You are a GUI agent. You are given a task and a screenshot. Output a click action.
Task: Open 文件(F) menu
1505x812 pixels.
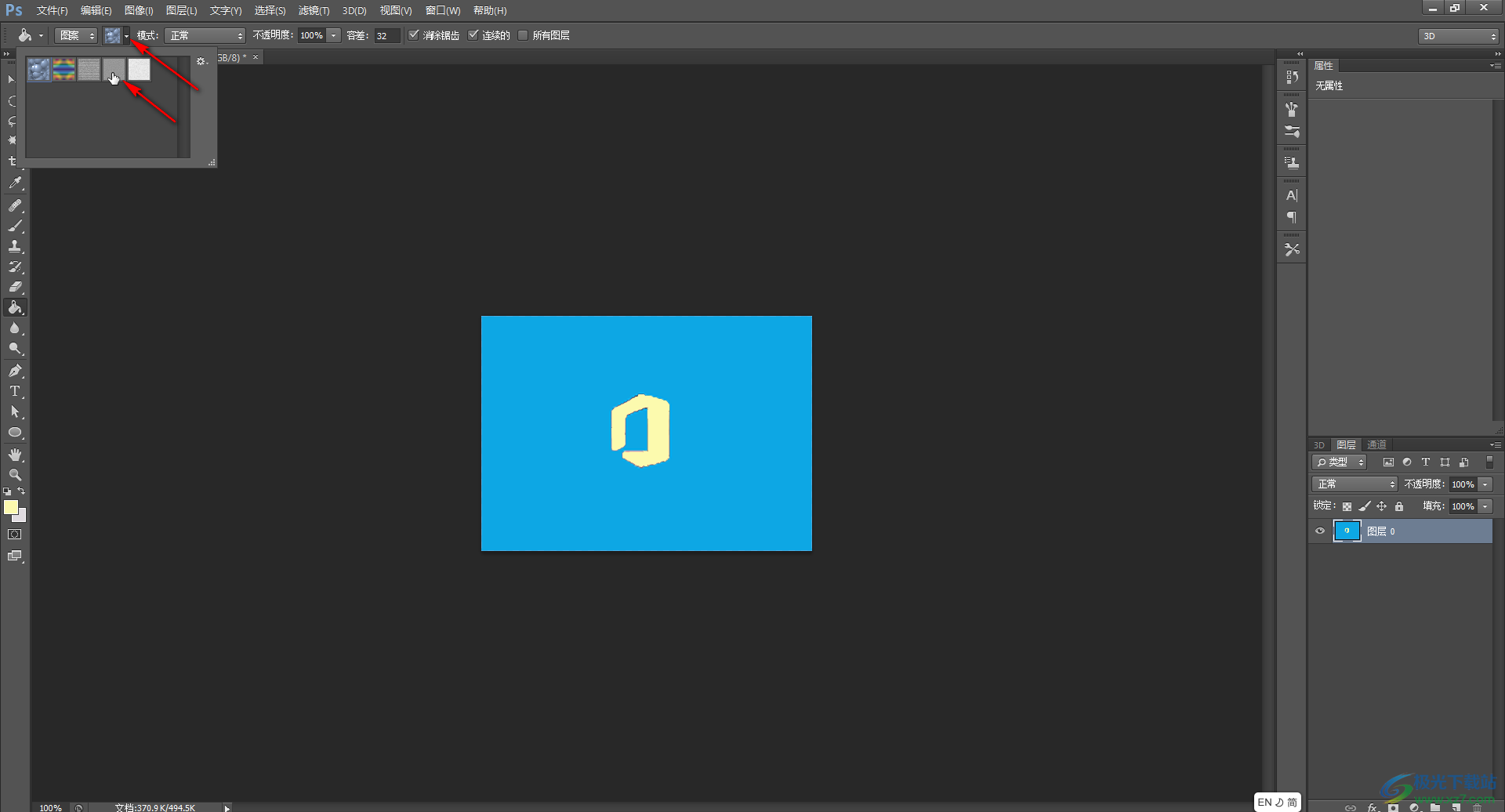coord(52,11)
